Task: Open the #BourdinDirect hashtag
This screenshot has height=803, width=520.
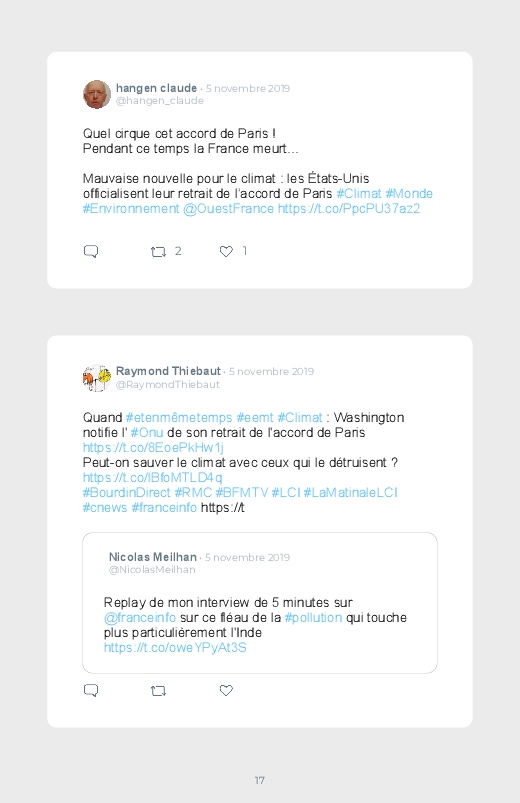Action: coord(127,492)
